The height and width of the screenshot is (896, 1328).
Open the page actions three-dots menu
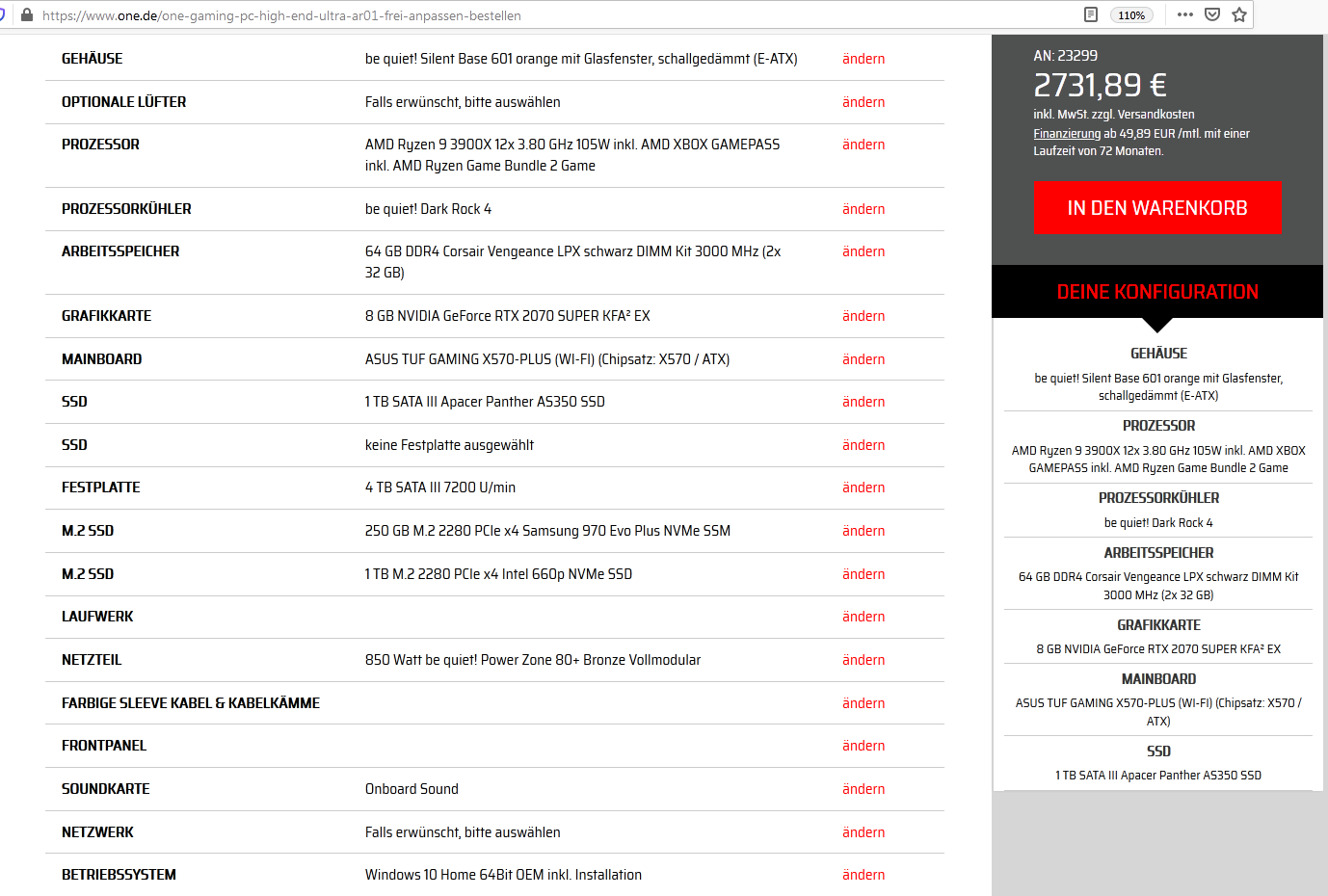(x=1185, y=14)
